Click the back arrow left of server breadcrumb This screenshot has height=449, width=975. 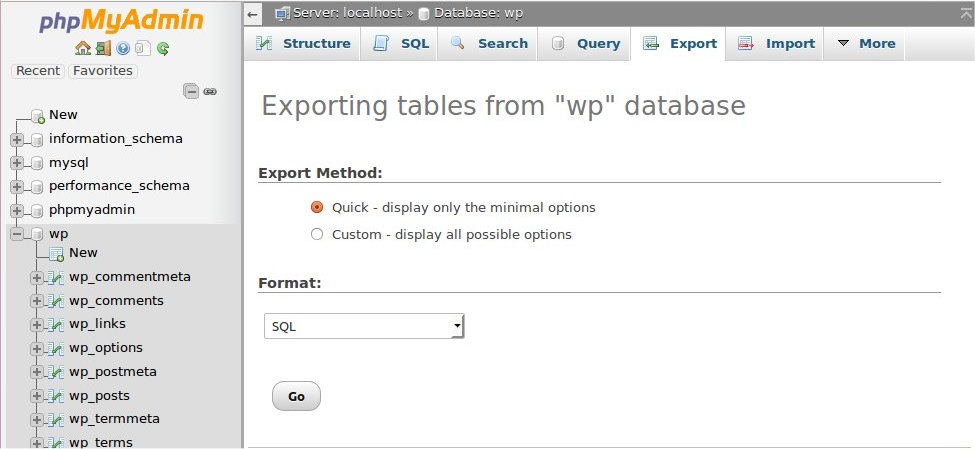(x=254, y=13)
